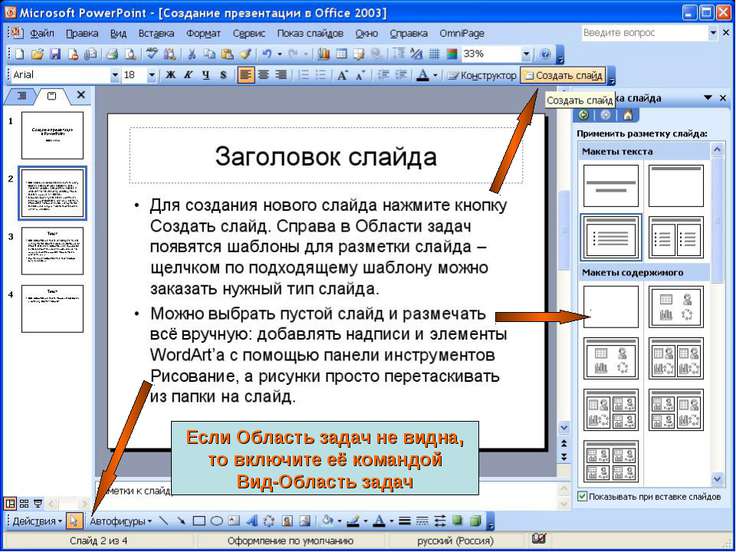Screen dimensions: 736x552
Task: Open the Файл menu
Action: [x=42, y=34]
